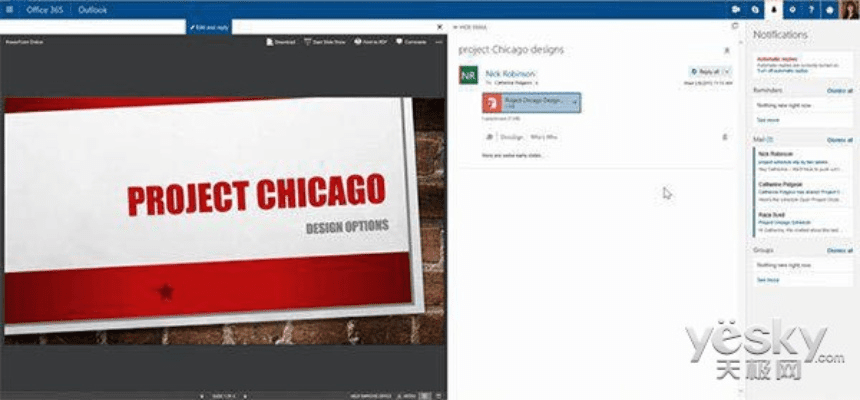Open the more options ellipsis in viewer toolbar
Image resolution: width=860 pixels, height=400 pixels.
pos(439,43)
